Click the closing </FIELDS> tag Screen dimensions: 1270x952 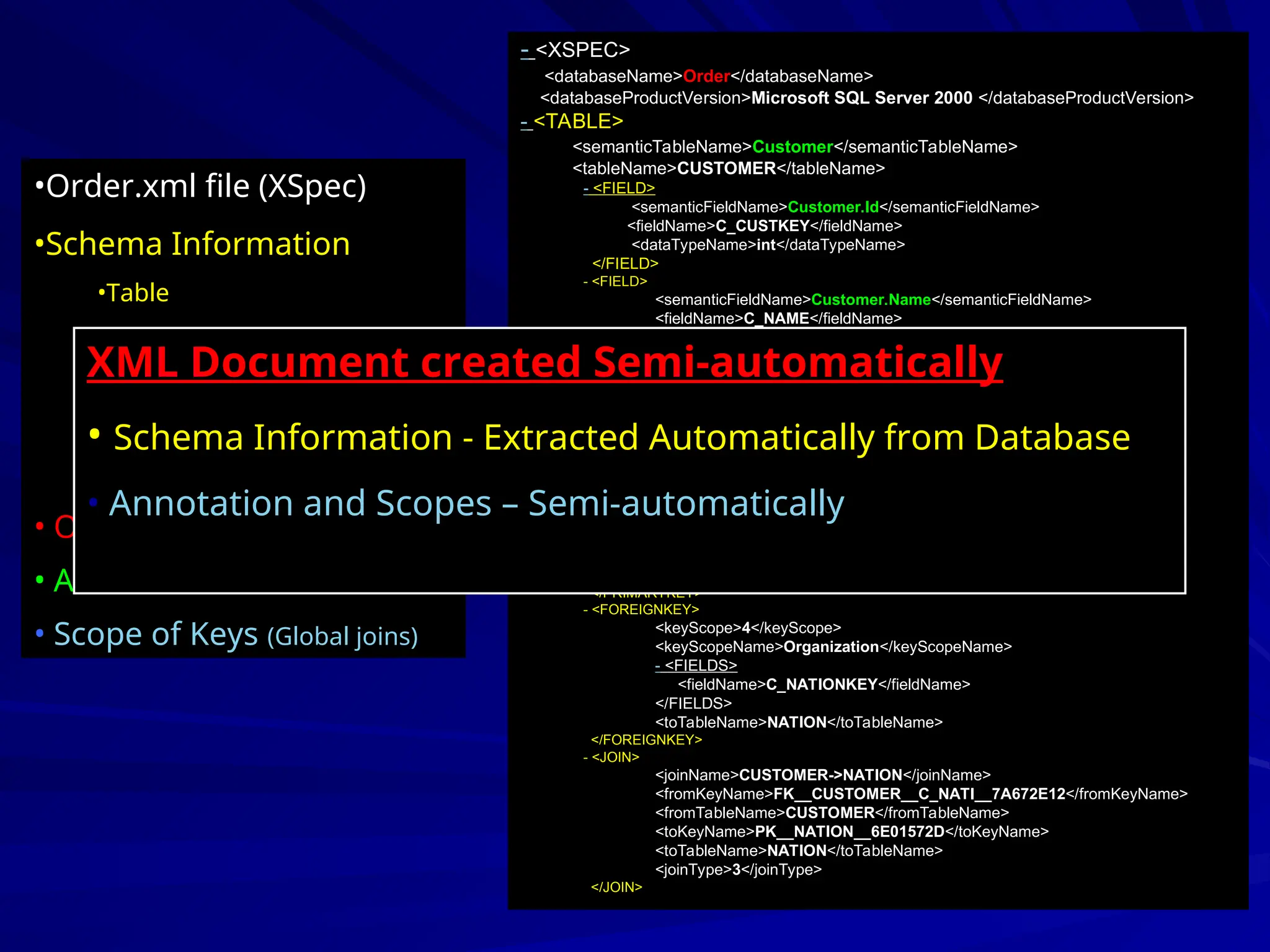[x=693, y=703]
